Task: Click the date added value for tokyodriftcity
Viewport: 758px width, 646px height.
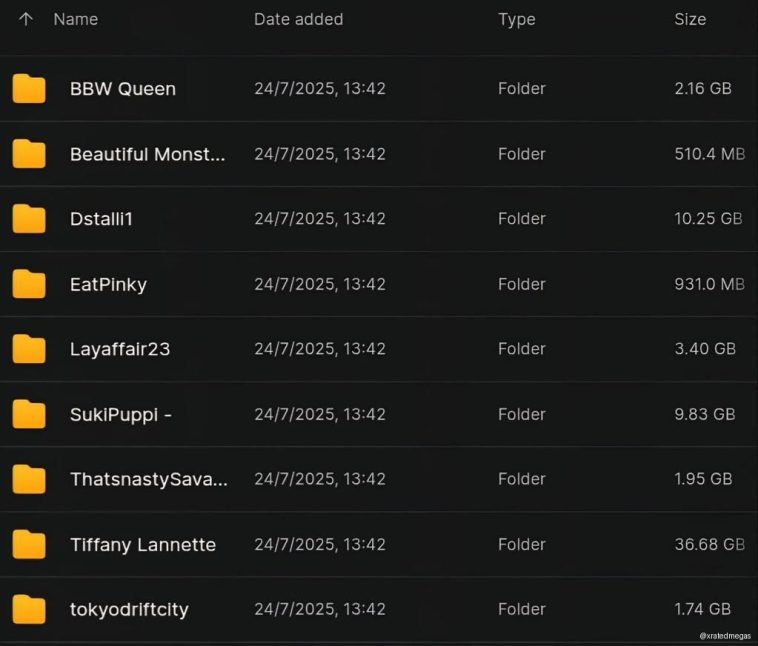Action: tap(320, 609)
